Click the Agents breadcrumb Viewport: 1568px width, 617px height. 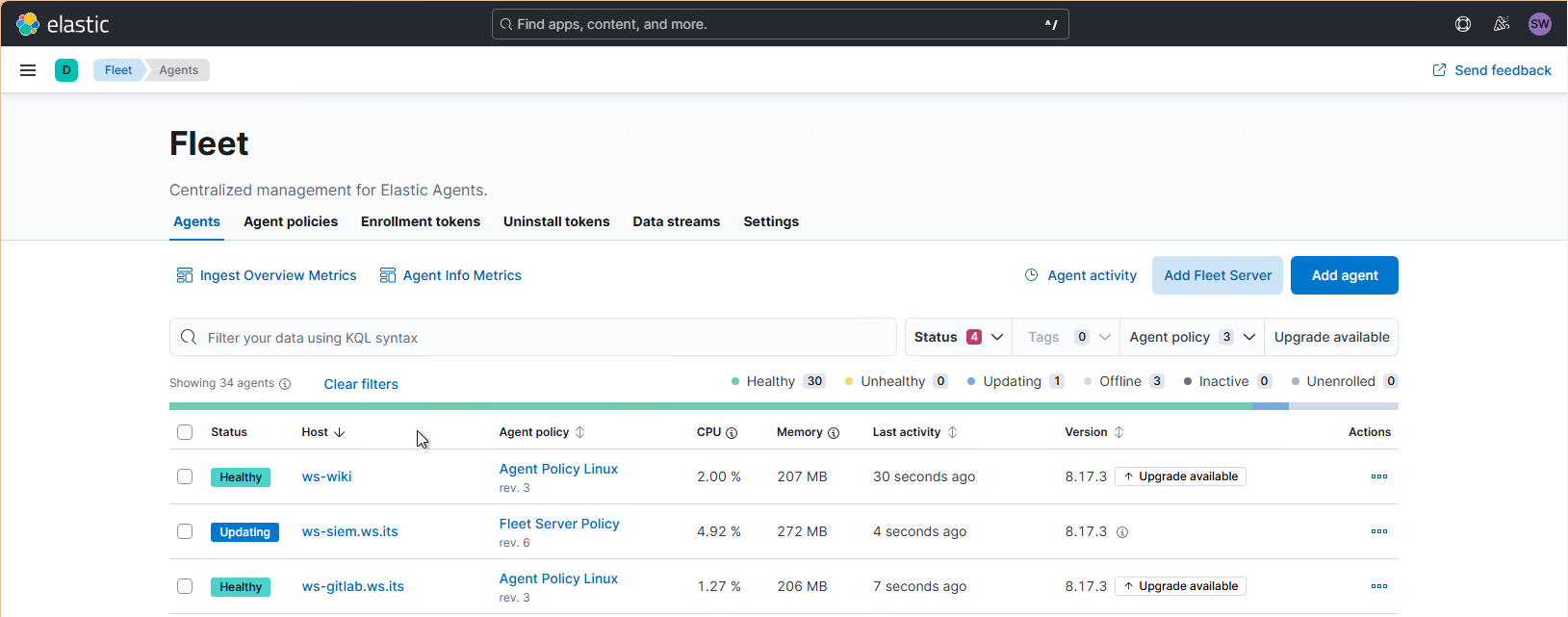coord(178,70)
